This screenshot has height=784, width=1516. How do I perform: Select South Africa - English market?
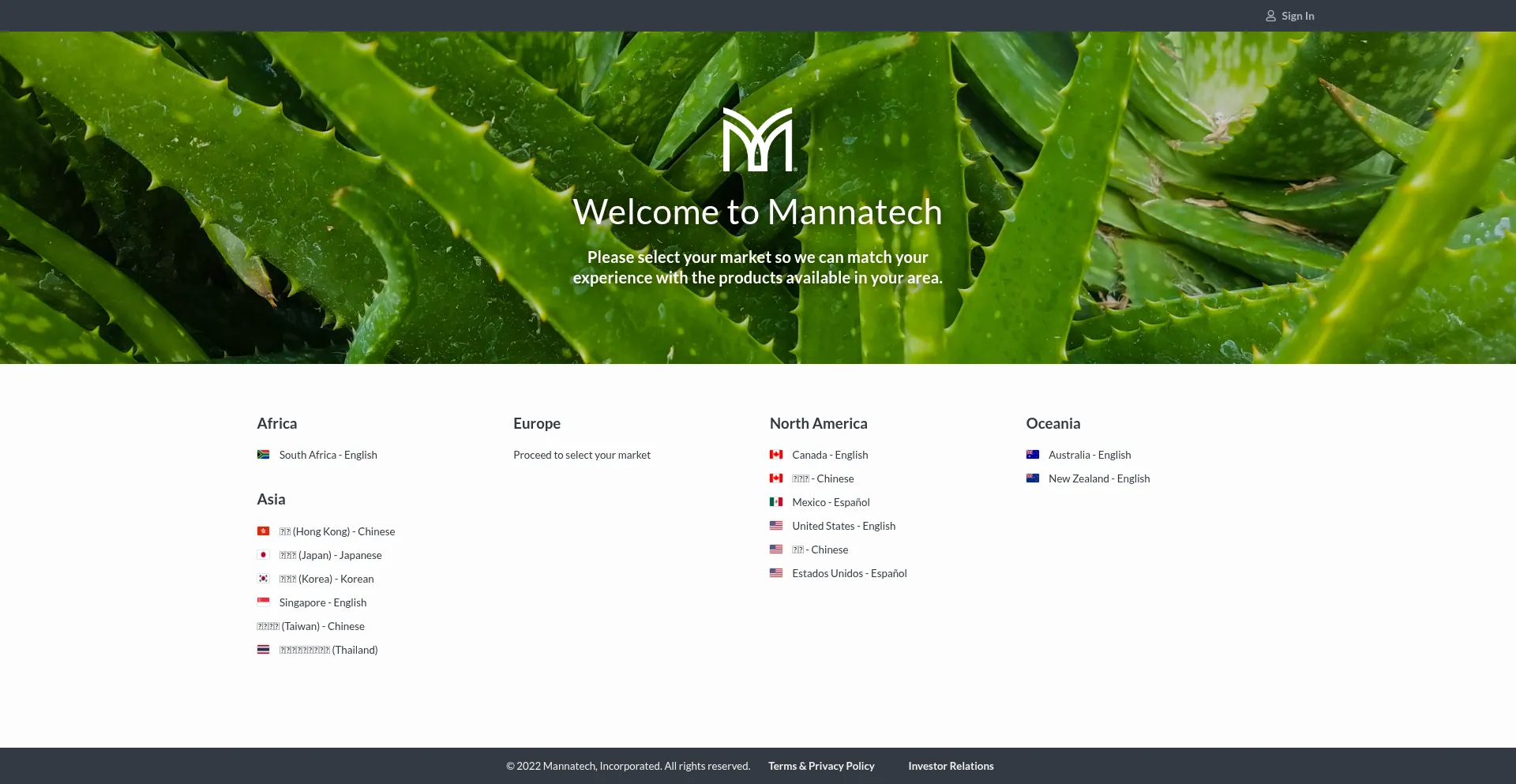tap(328, 455)
